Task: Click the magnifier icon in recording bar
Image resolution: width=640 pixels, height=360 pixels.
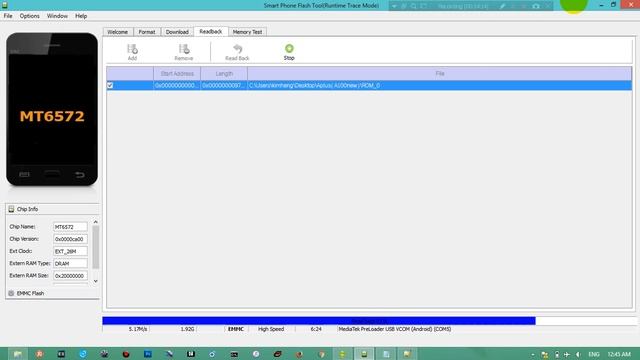Action: point(413,6)
